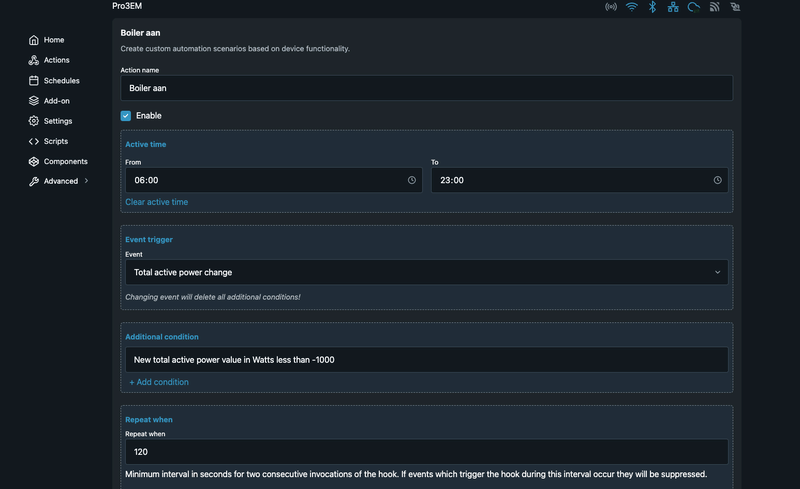Image resolution: width=800 pixels, height=489 pixels.
Task: Click the 'Additional condition' section title
Action: [162, 337]
